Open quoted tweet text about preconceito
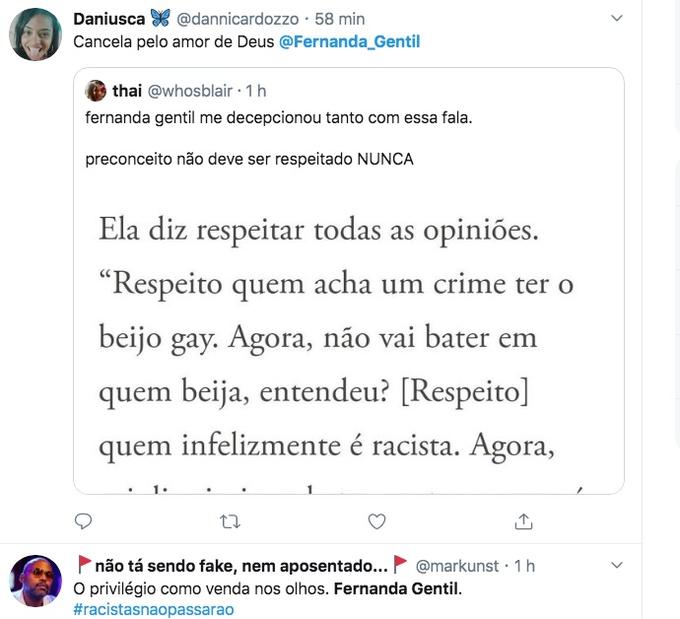The width and height of the screenshot is (680, 619). [249, 160]
